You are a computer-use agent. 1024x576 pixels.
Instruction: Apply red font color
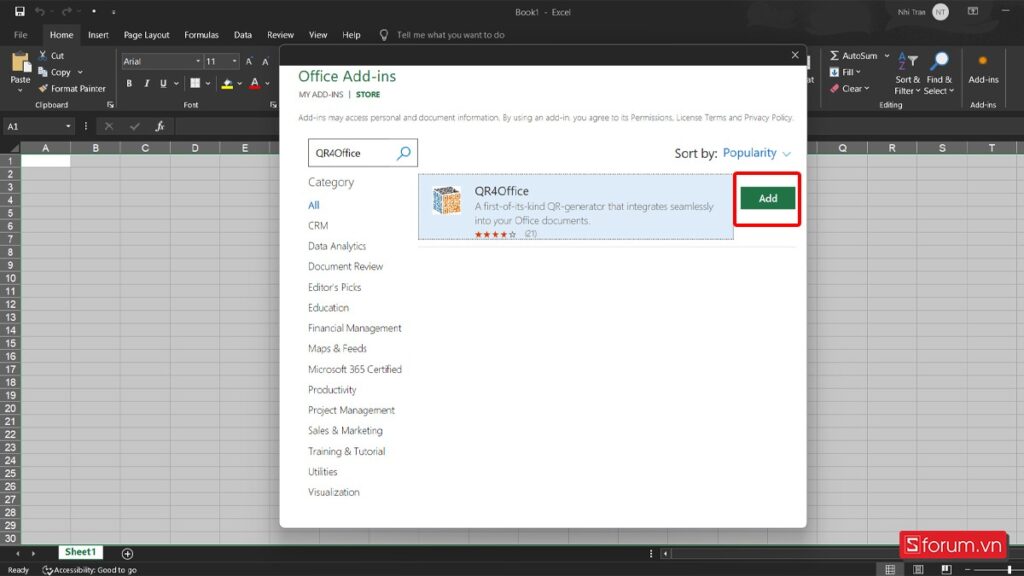(255, 83)
